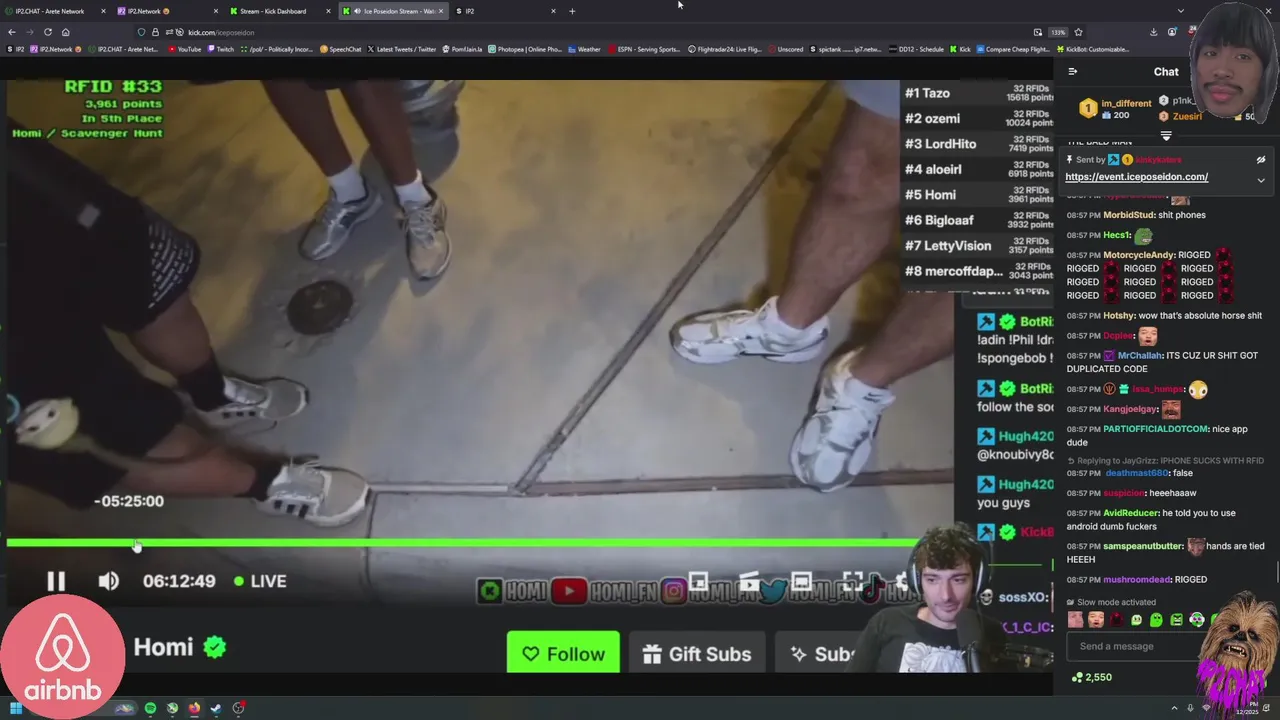The height and width of the screenshot is (720, 1280).
Task: Open the Latest Tweets / Twitter bookmark
Action: coord(402,49)
